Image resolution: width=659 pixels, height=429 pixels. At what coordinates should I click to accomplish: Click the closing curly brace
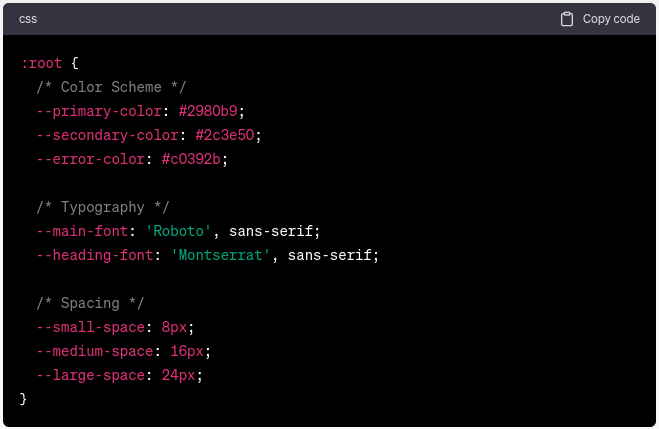click(23, 399)
